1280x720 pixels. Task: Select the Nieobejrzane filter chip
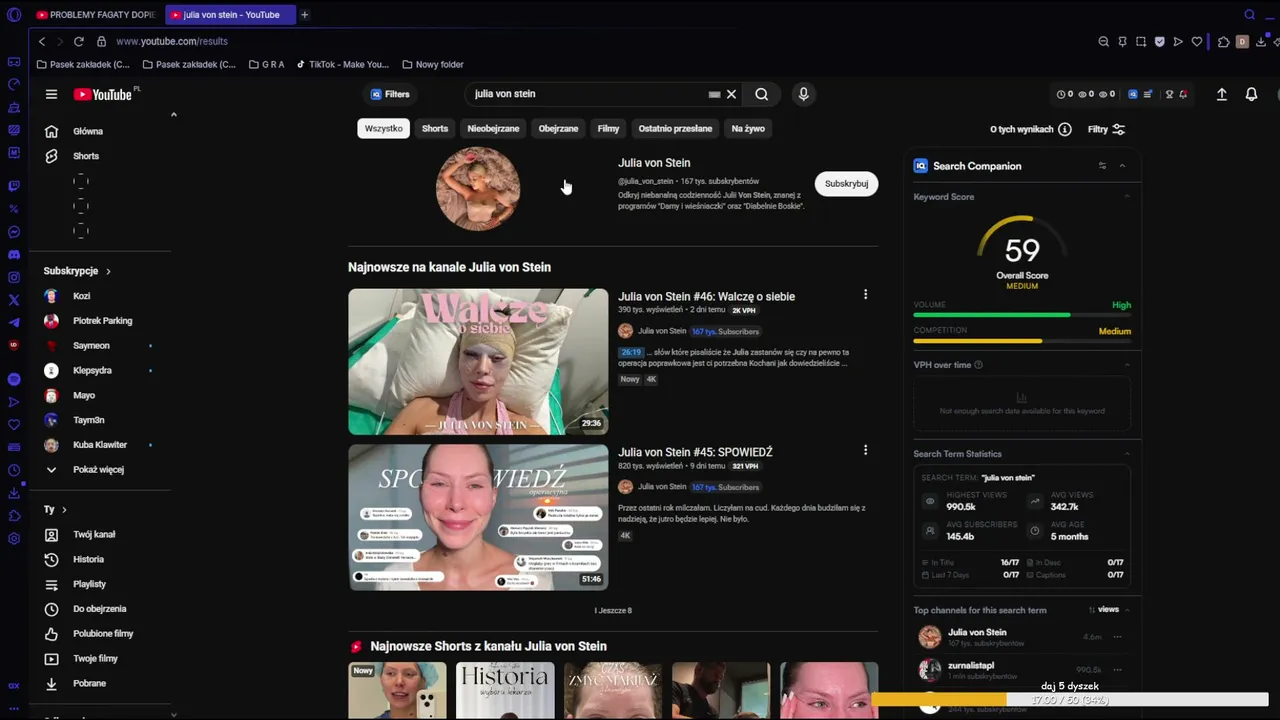tap(493, 128)
